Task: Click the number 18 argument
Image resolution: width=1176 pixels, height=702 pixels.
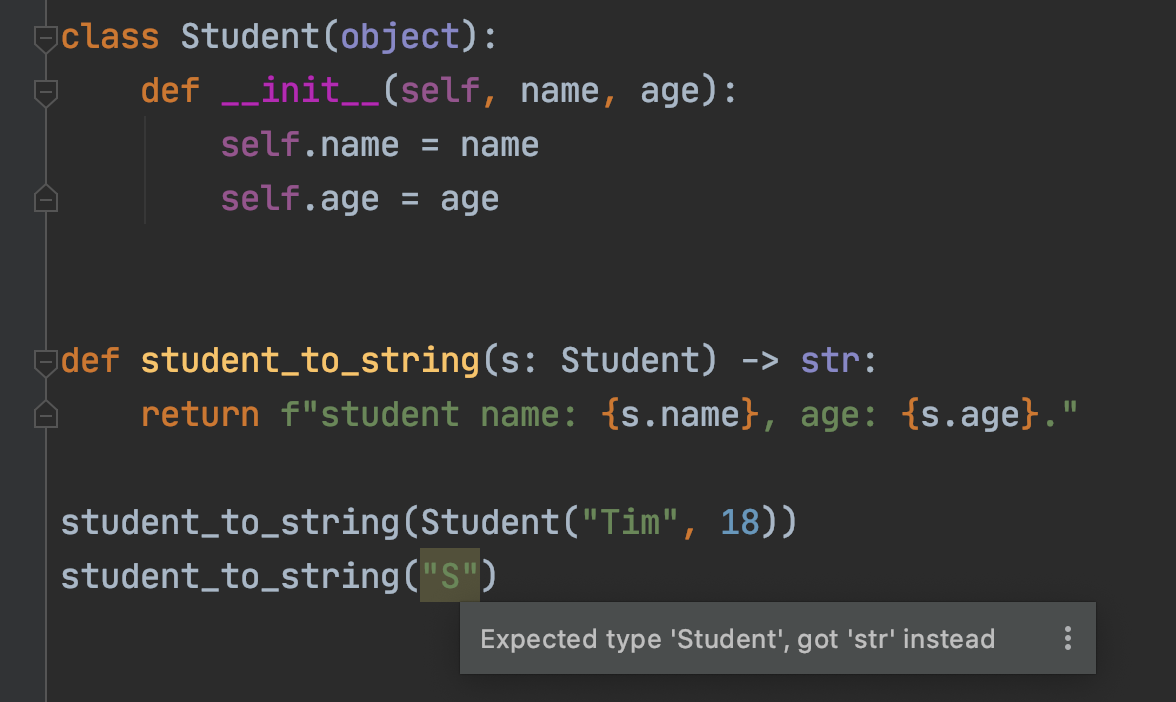Action: point(741,522)
